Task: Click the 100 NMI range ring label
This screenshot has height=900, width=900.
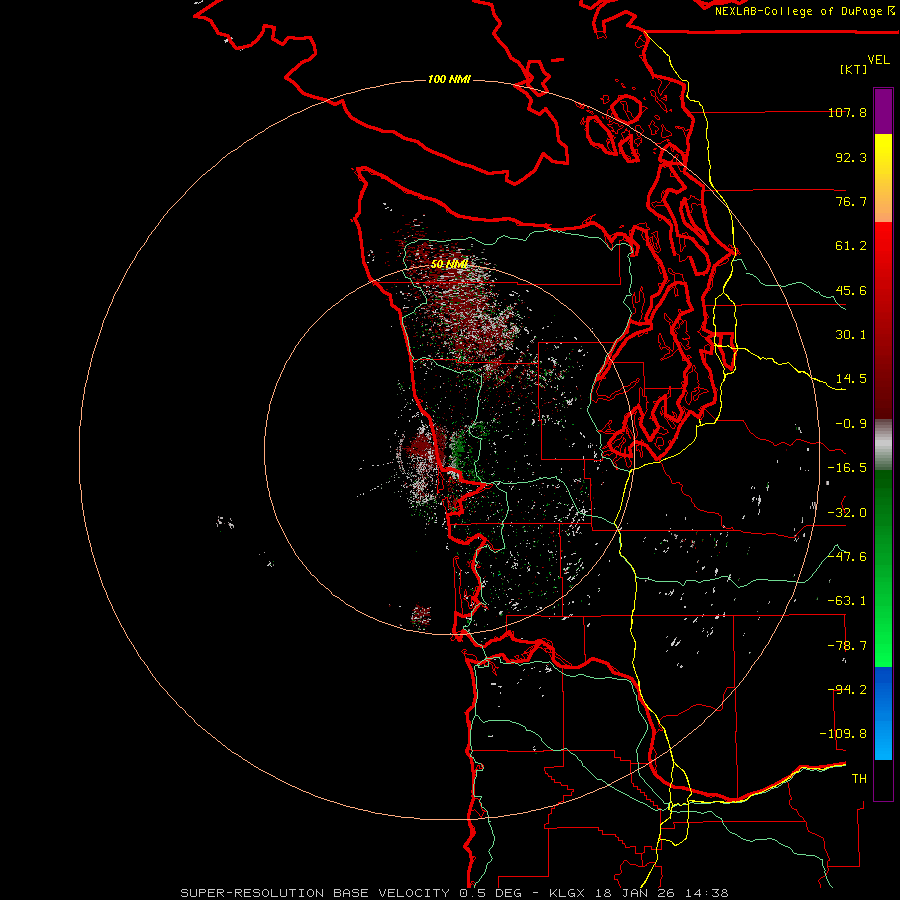Action: click(449, 79)
